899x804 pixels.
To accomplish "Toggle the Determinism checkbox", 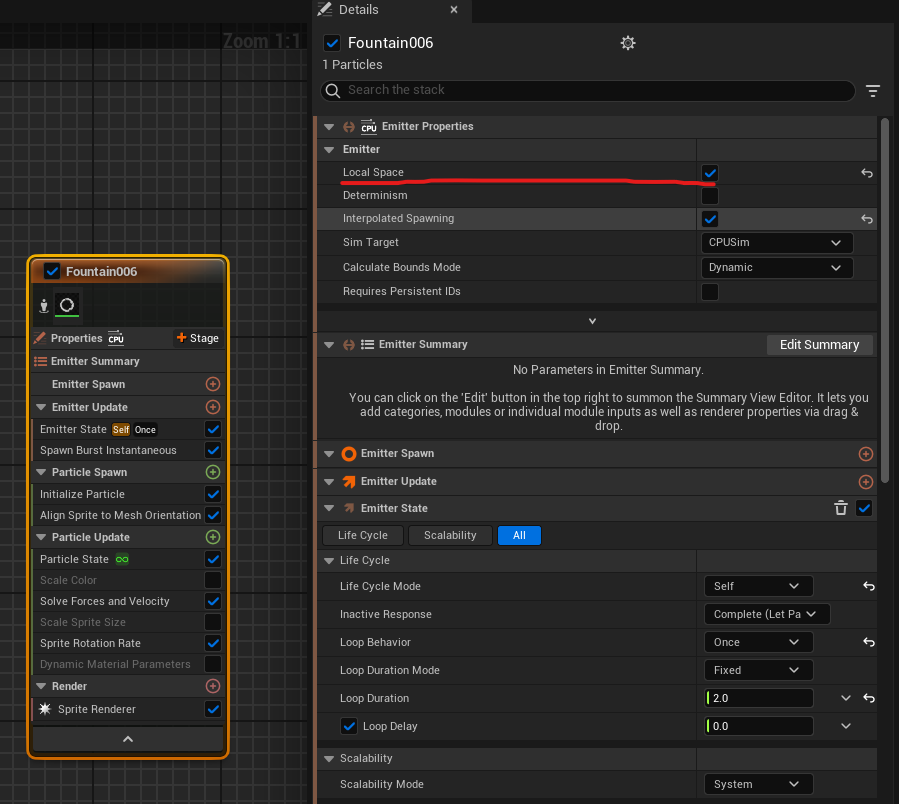I will (710, 196).
